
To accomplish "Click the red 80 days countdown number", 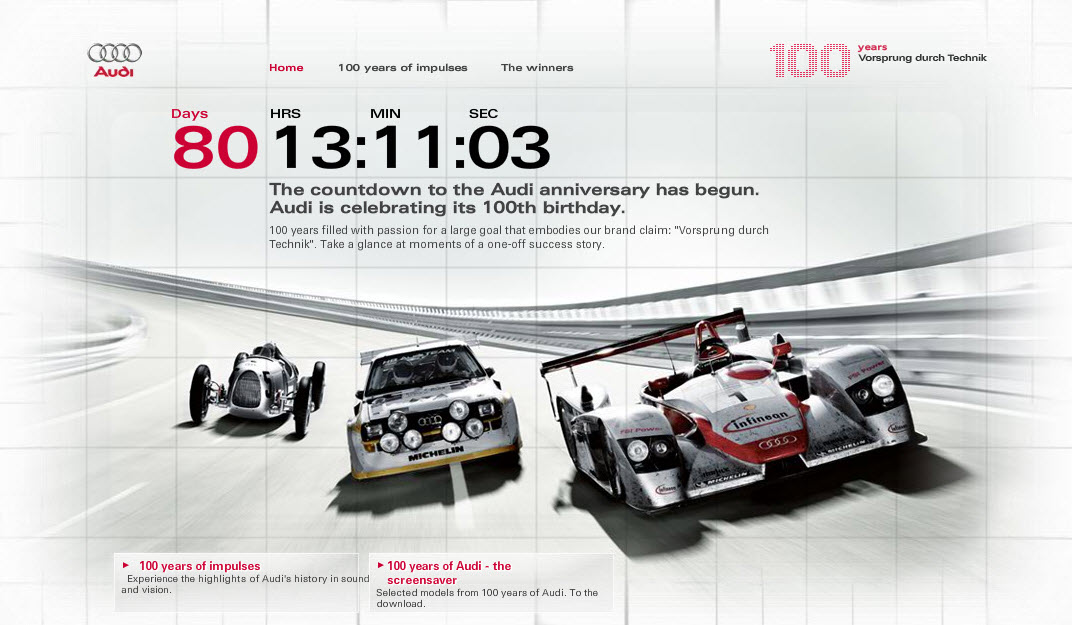I will [x=215, y=147].
